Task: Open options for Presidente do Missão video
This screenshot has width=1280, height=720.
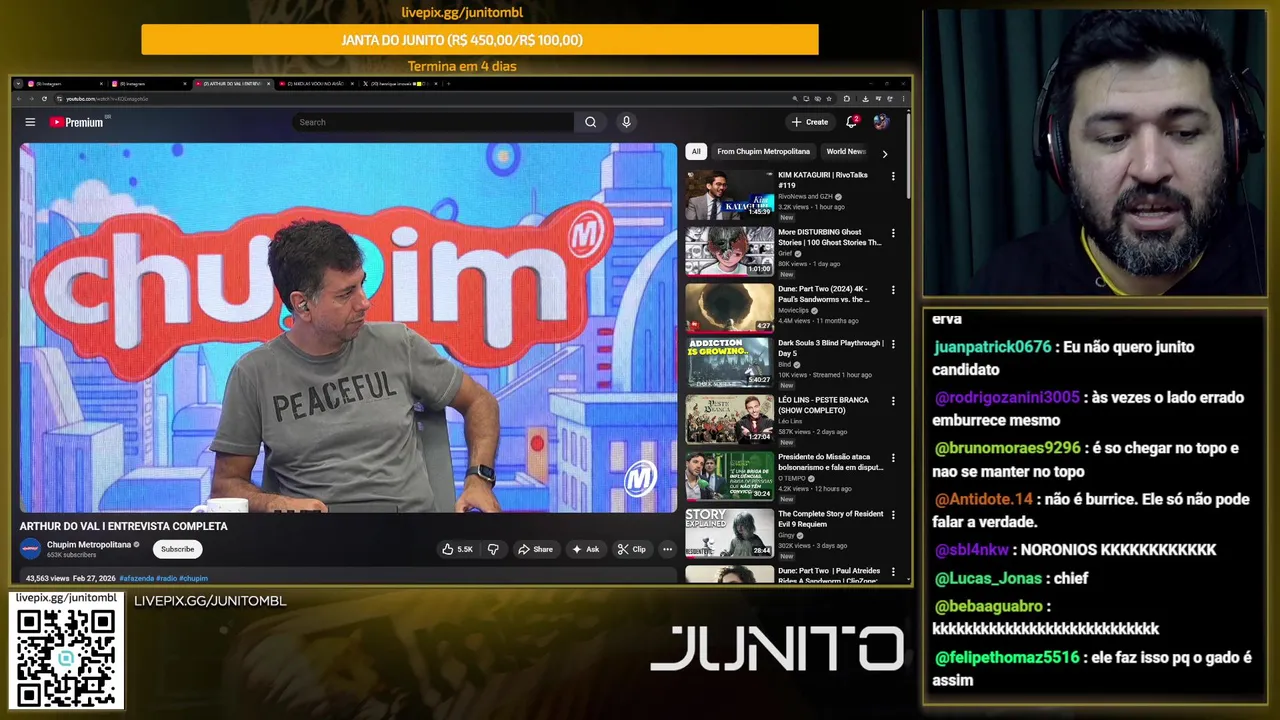Action: pyautogui.click(x=893, y=458)
